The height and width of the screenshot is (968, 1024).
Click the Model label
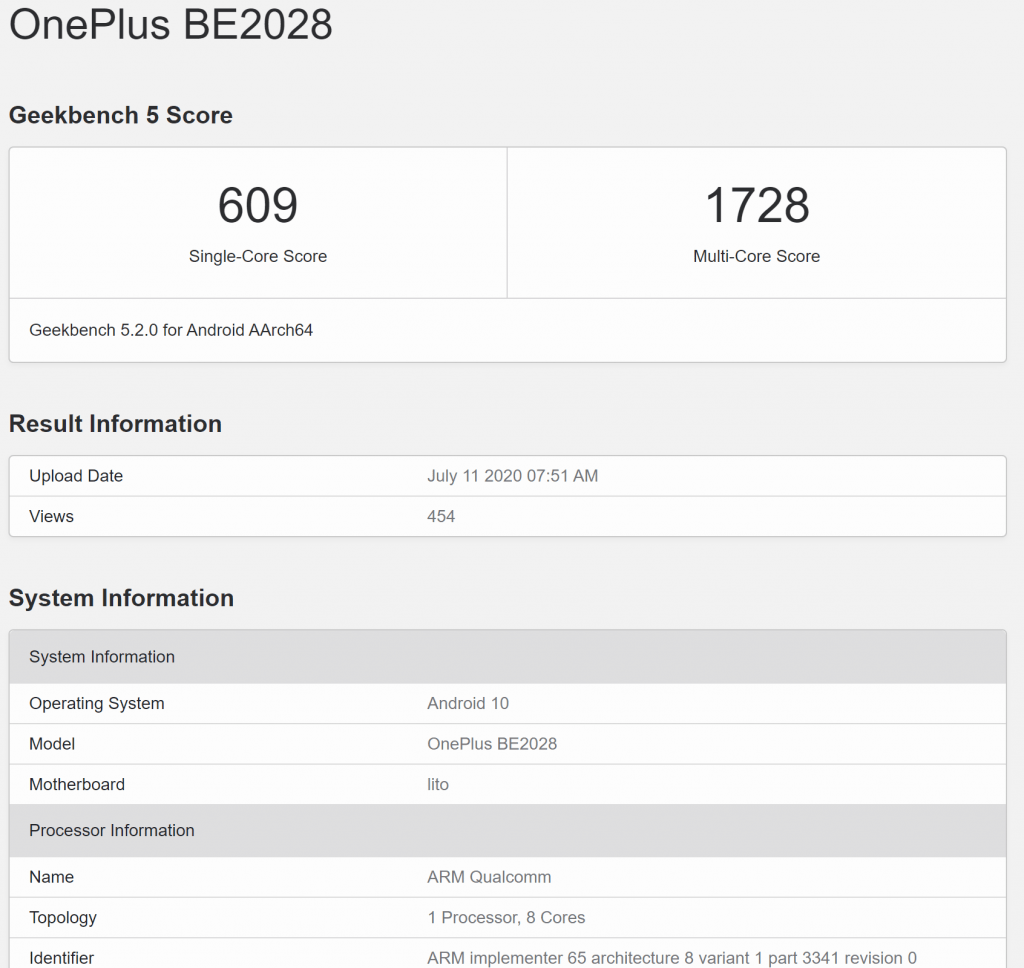tap(52, 744)
